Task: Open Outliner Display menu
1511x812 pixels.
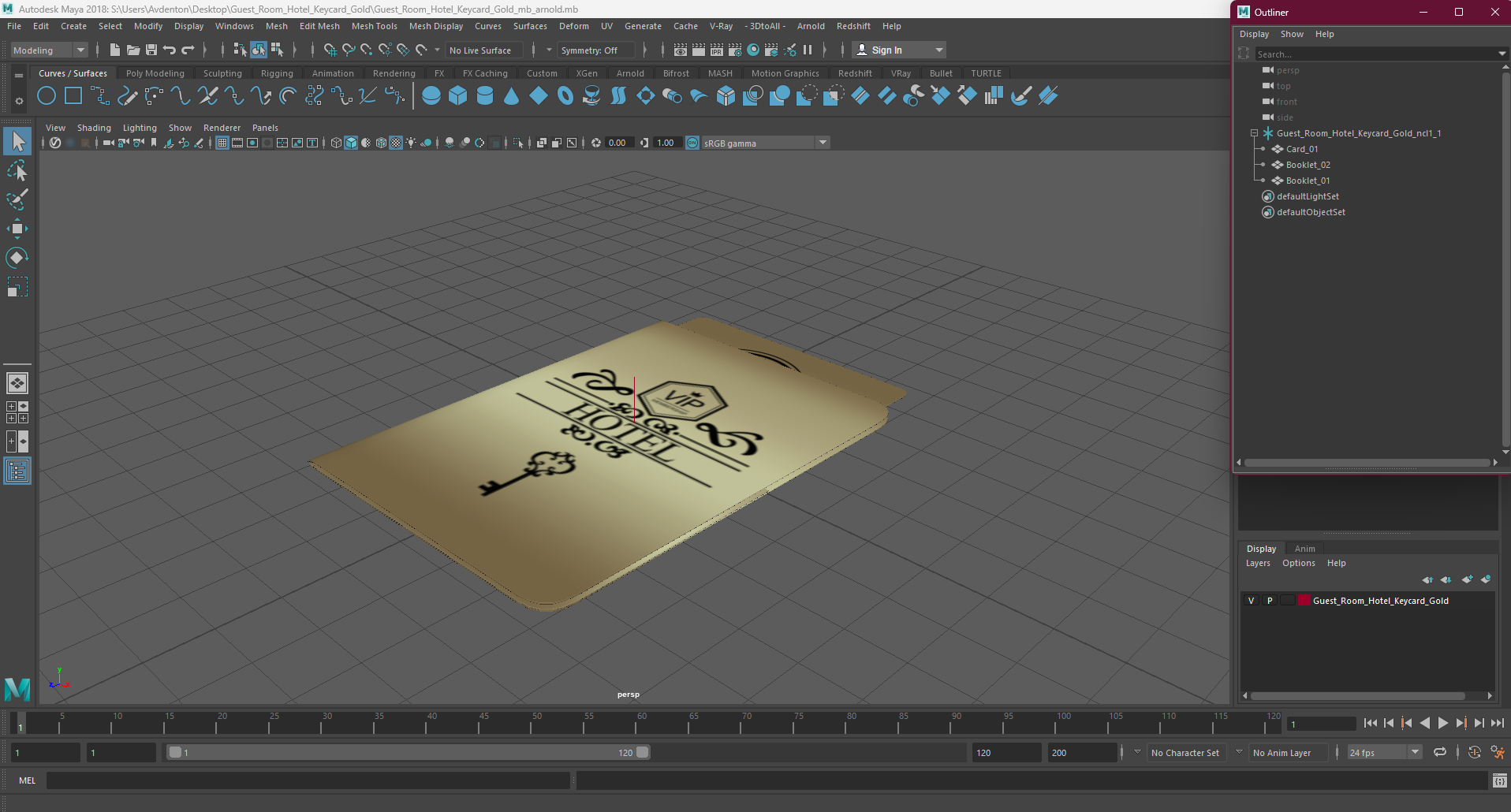Action: 1254,34
